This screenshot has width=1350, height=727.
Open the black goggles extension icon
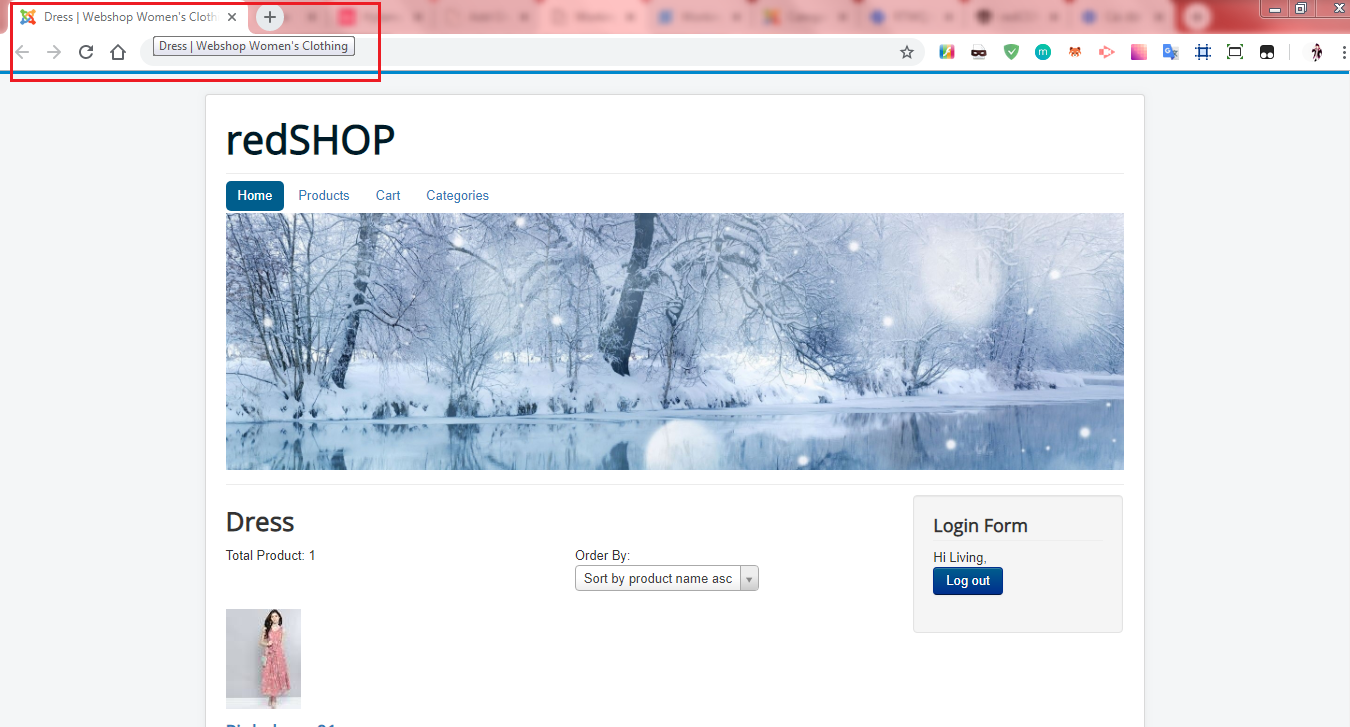tap(1267, 52)
